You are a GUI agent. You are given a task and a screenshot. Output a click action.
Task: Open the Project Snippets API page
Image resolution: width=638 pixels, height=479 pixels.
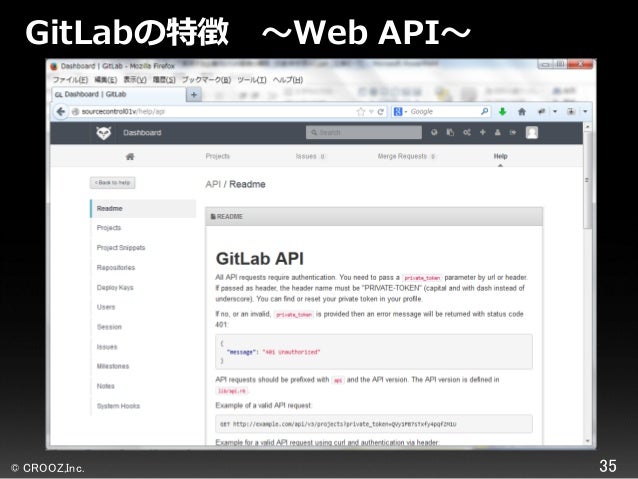point(121,247)
